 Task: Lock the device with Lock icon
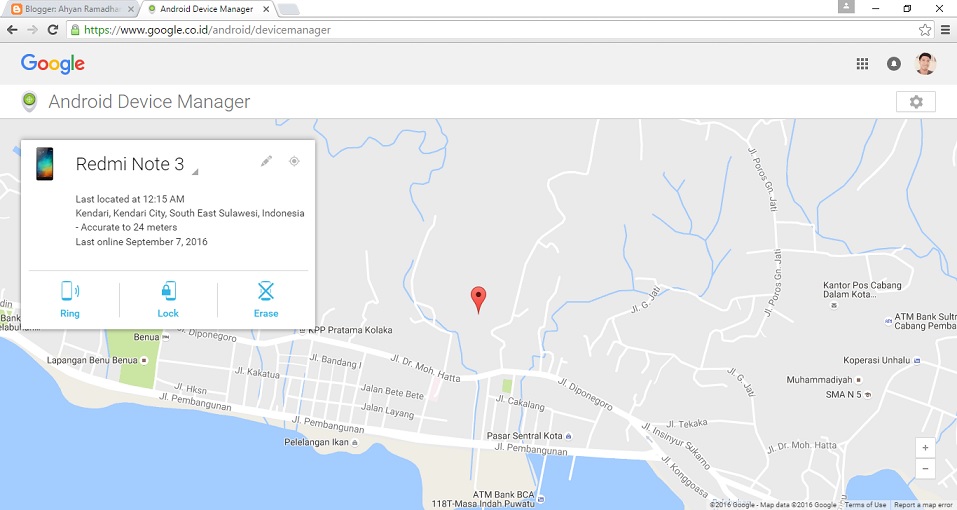(168, 300)
